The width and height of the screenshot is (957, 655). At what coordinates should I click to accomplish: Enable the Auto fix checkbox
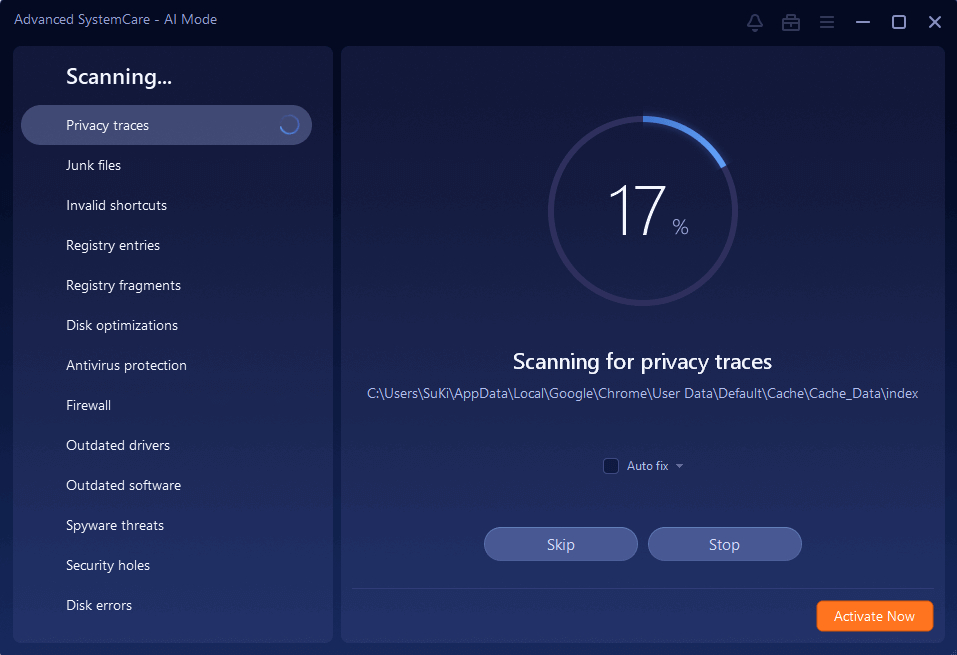(x=611, y=466)
